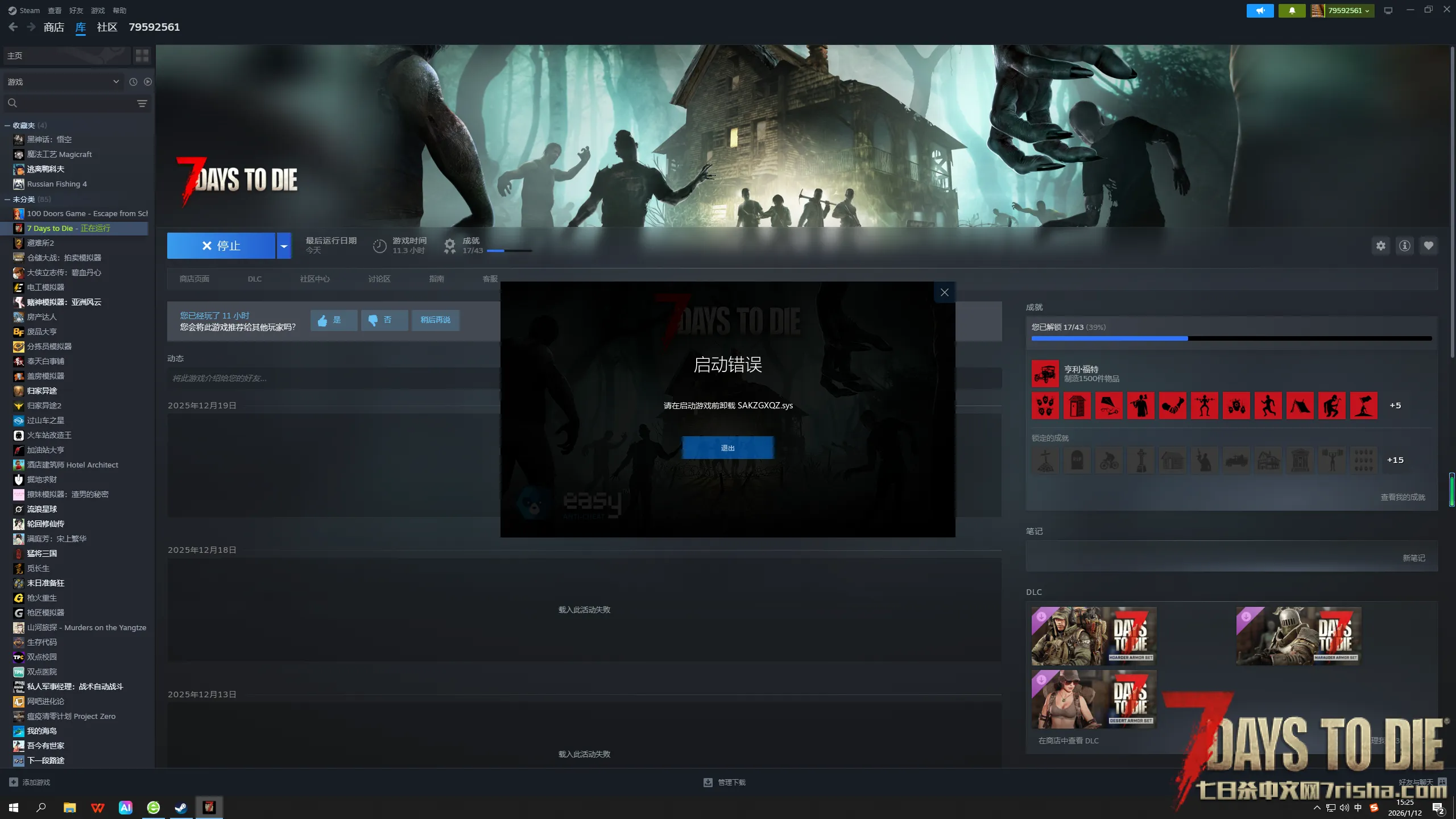Open Steam from Windows taskbar
The image size is (1456, 819).
click(x=181, y=807)
